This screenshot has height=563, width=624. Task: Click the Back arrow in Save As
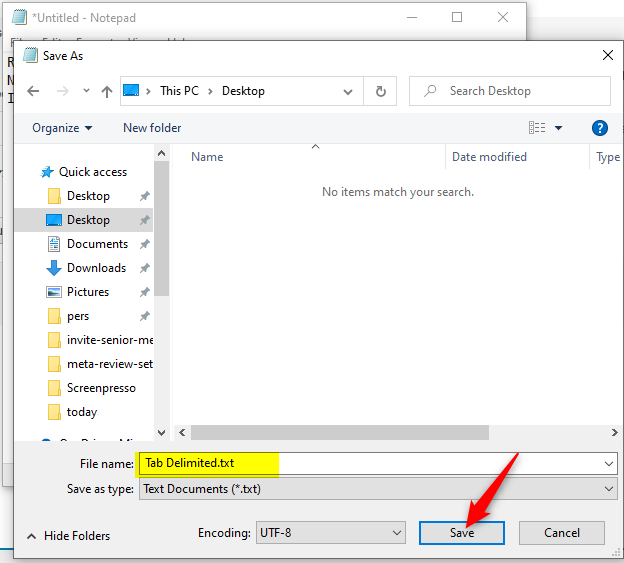pos(33,91)
